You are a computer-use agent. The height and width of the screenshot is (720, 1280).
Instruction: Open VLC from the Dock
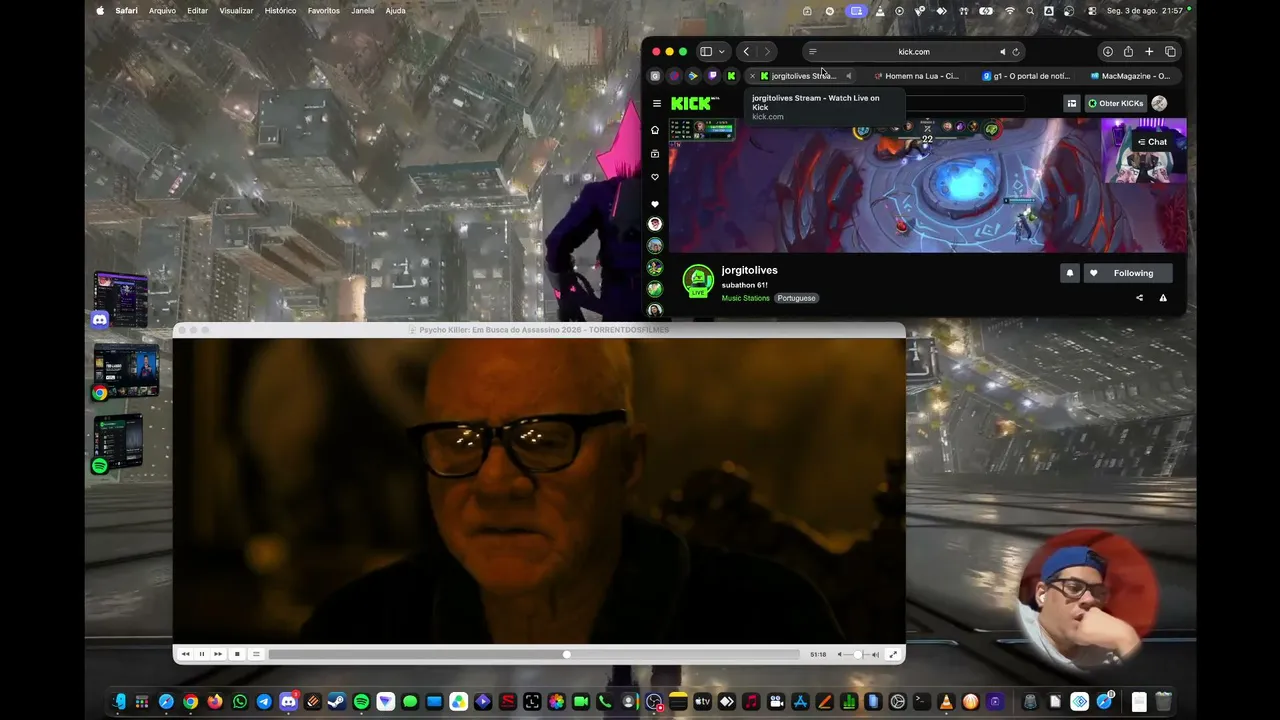coord(946,702)
